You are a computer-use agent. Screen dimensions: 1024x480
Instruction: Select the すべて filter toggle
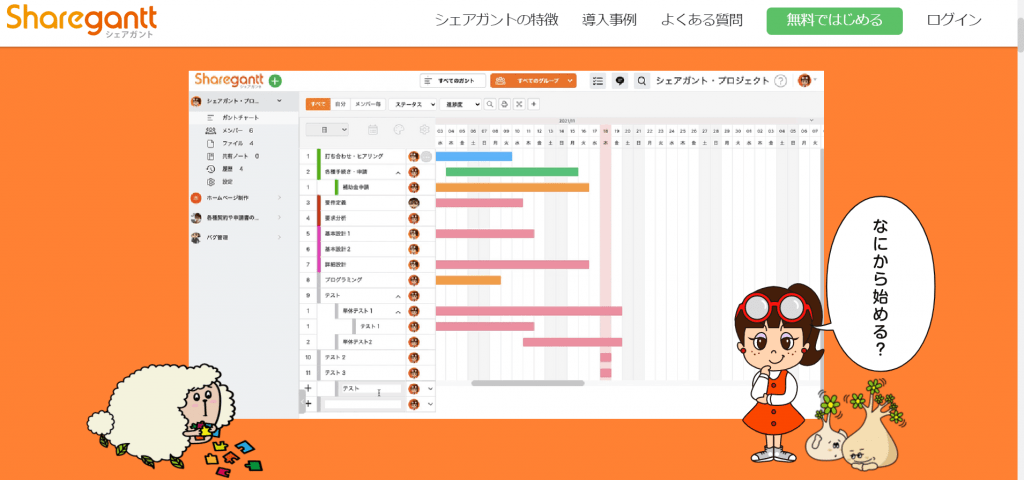(318, 104)
